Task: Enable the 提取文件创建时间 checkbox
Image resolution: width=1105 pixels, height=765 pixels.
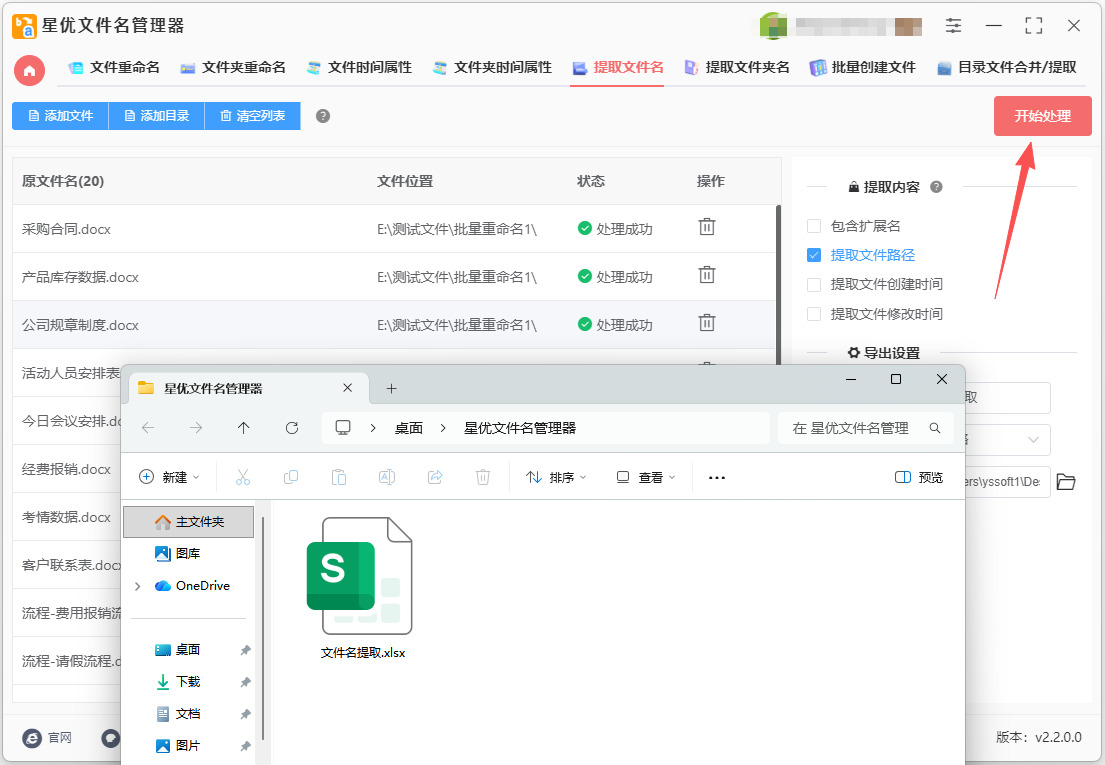Action: point(814,285)
